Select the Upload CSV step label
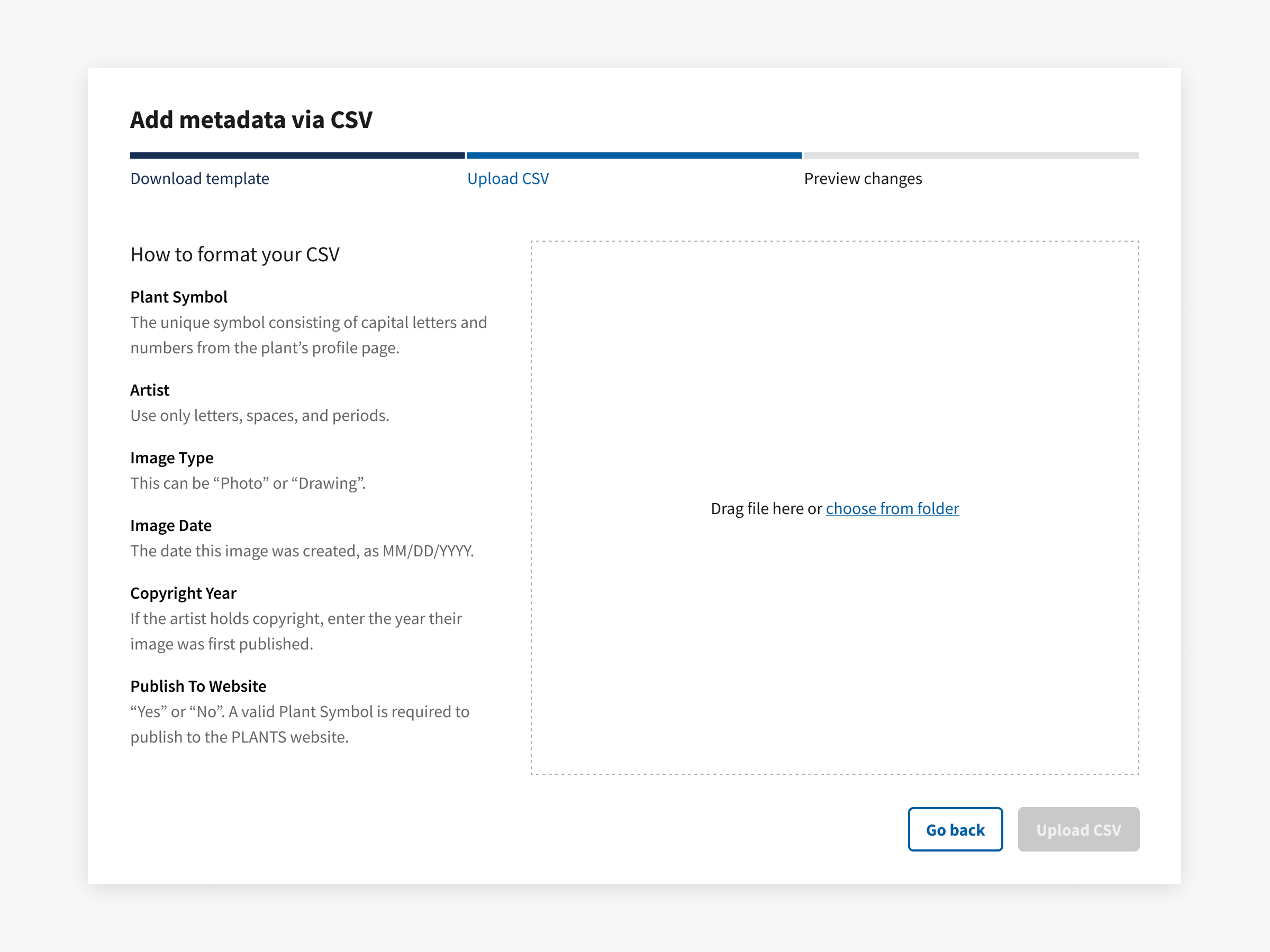1270x952 pixels. coord(507,178)
